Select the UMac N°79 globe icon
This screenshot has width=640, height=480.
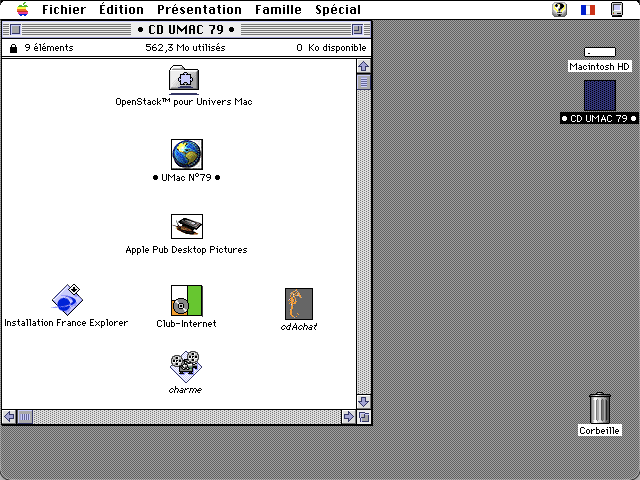(187, 154)
